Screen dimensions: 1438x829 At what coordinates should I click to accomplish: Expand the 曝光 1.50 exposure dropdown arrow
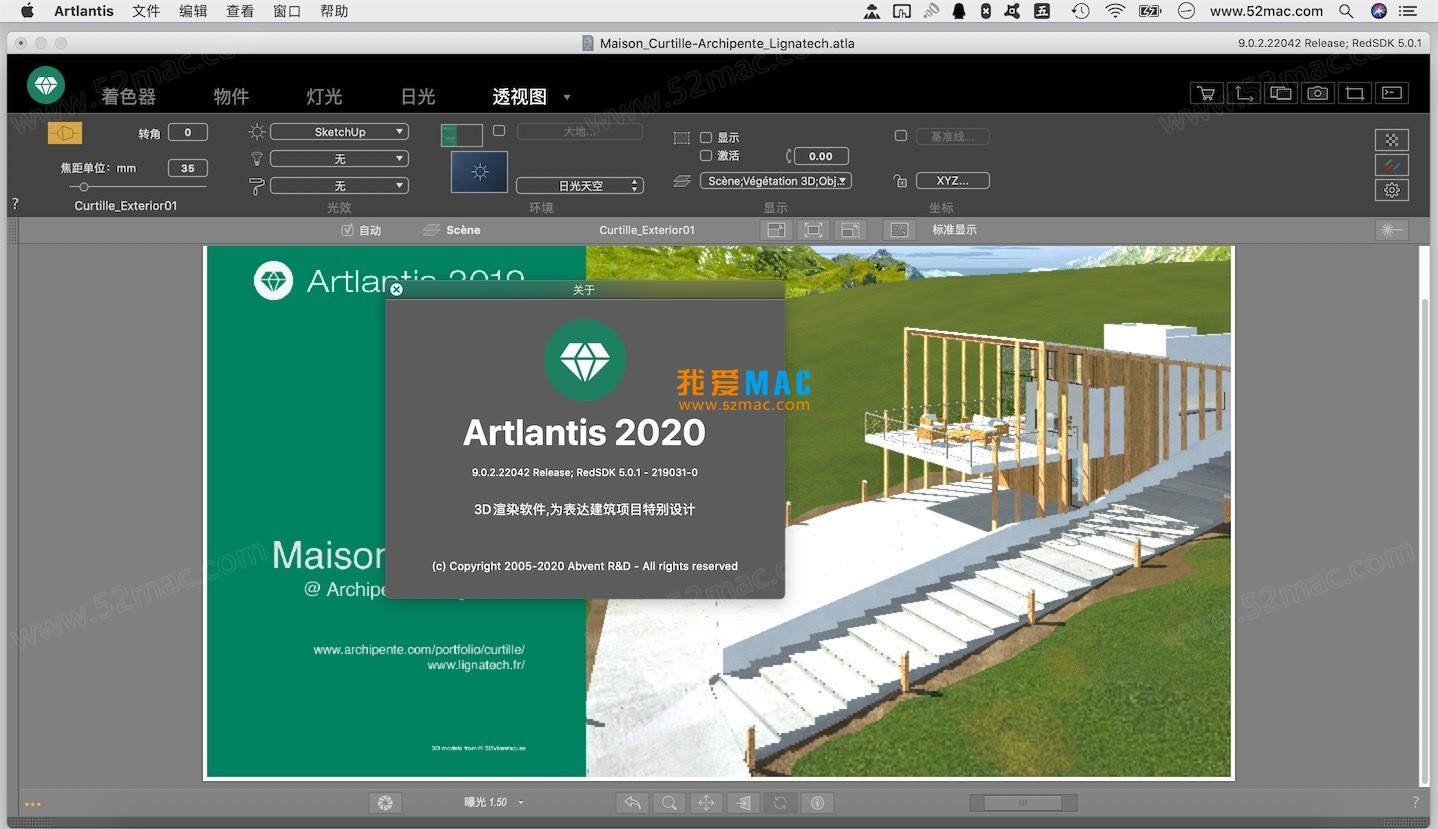pos(521,803)
